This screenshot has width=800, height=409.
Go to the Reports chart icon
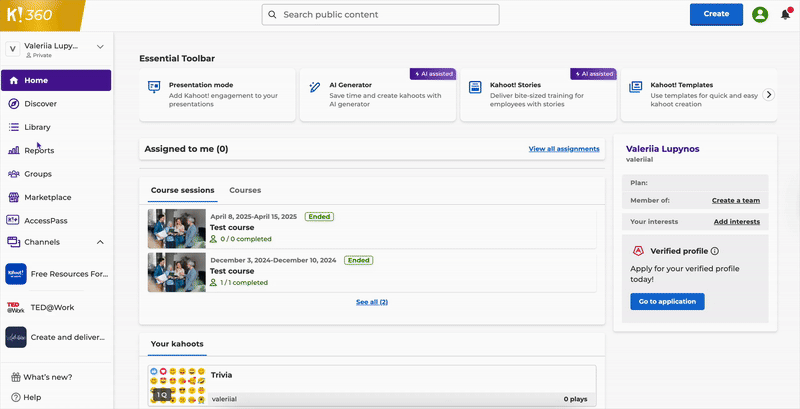coord(14,151)
